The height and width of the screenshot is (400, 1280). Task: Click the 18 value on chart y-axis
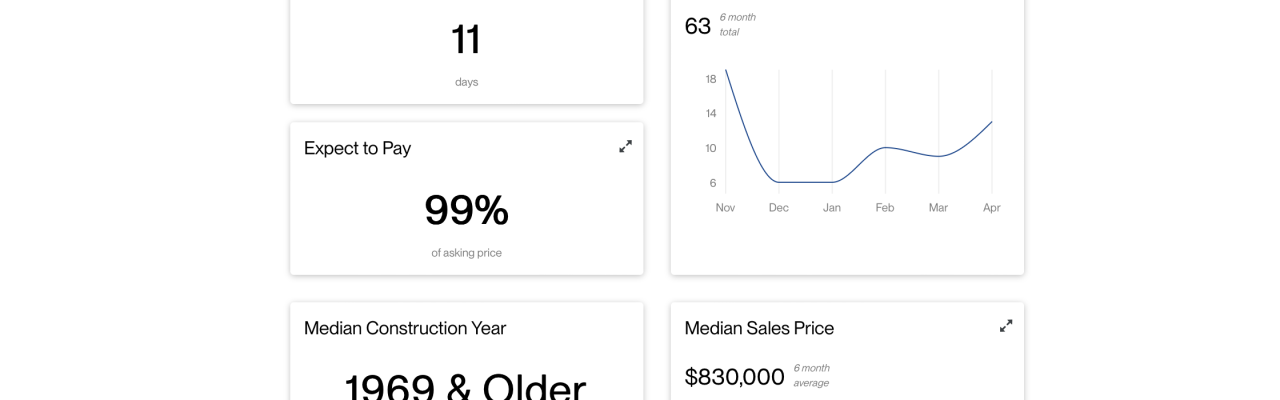click(711, 79)
